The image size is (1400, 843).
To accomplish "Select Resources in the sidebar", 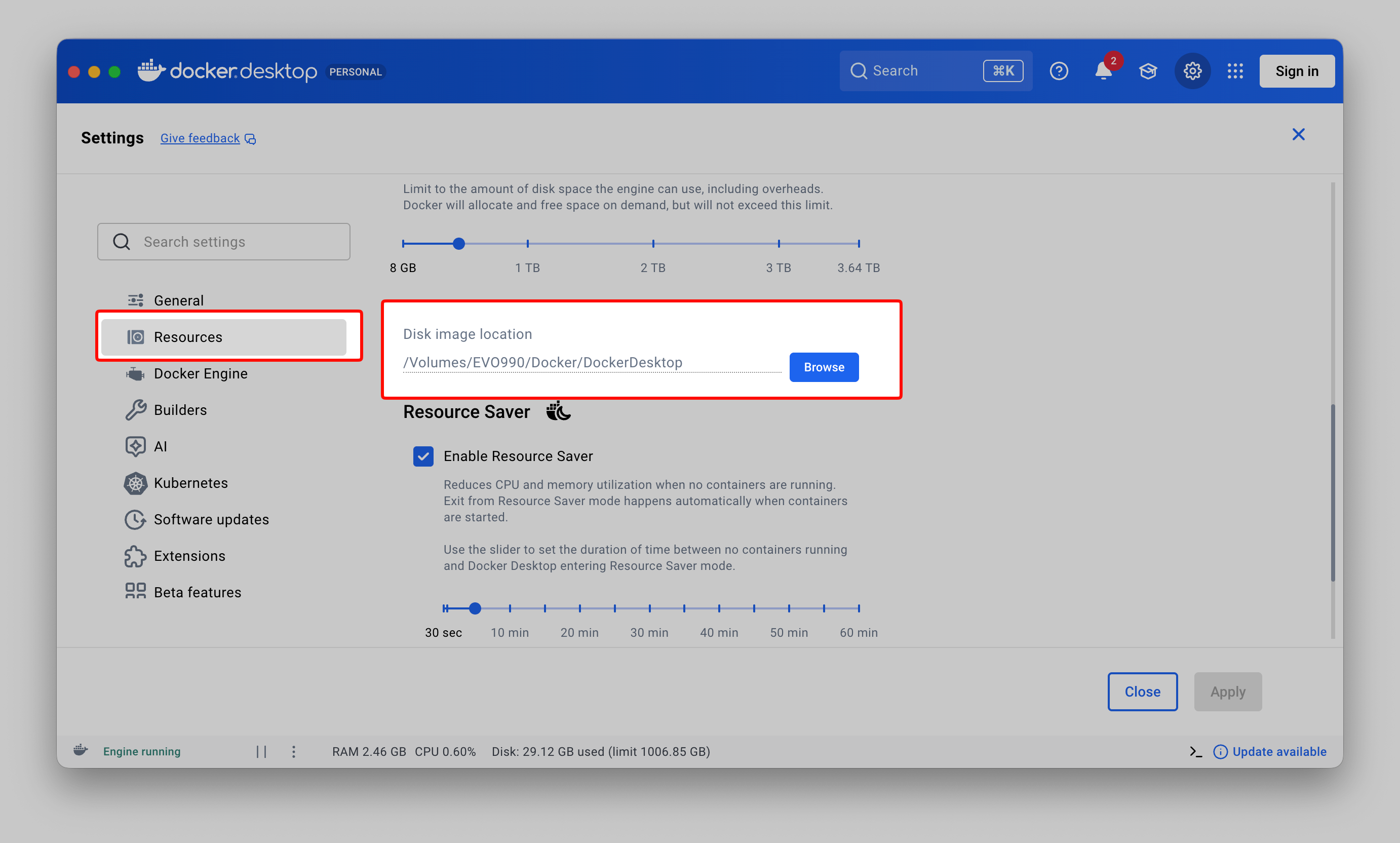I will pos(224,337).
